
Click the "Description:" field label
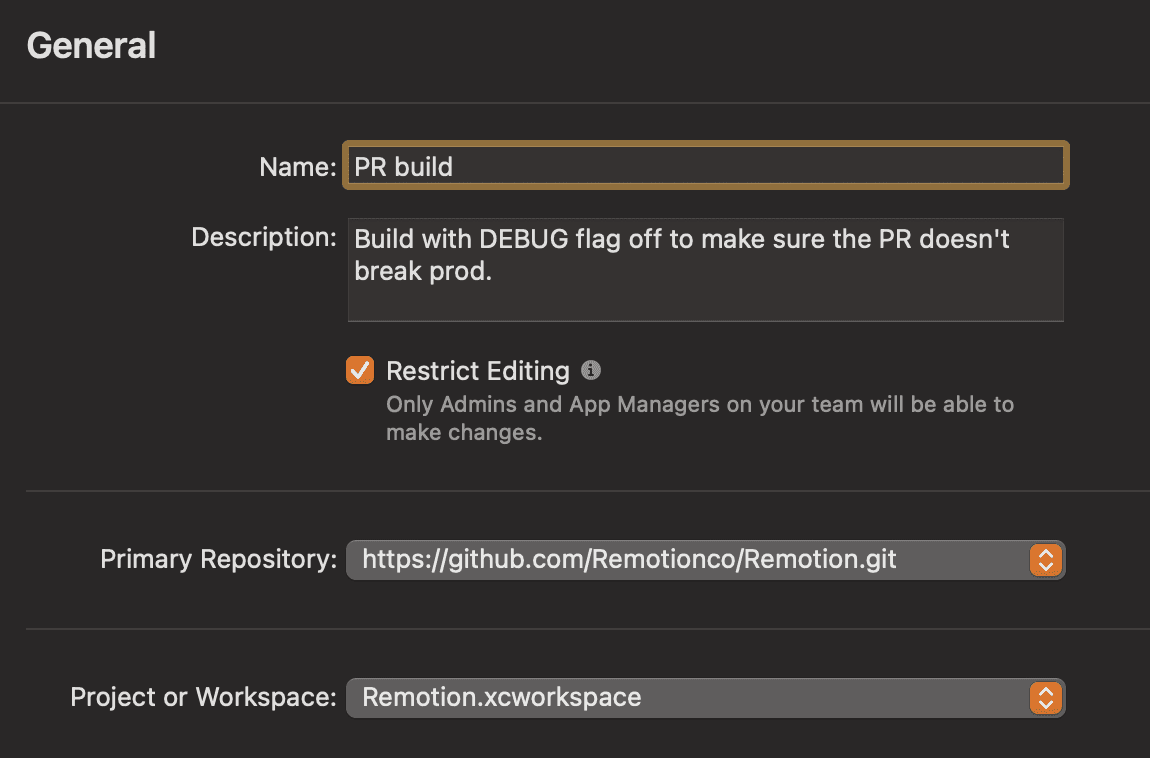pyautogui.click(x=264, y=238)
